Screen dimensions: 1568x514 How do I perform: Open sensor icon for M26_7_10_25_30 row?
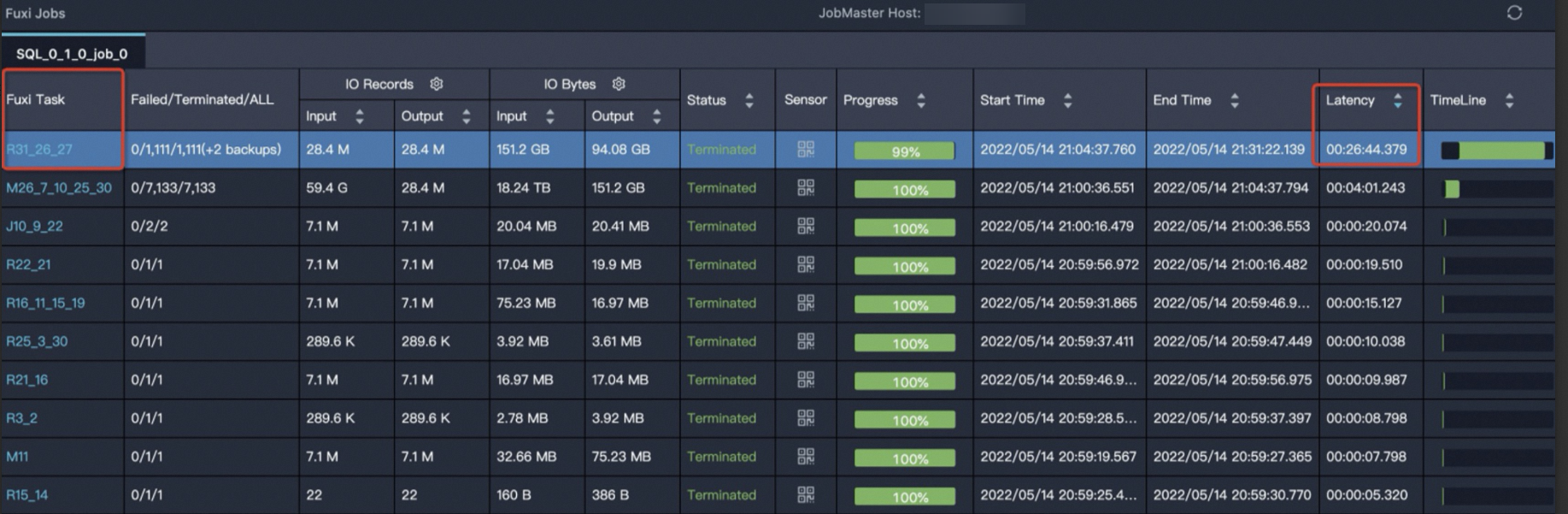click(805, 187)
